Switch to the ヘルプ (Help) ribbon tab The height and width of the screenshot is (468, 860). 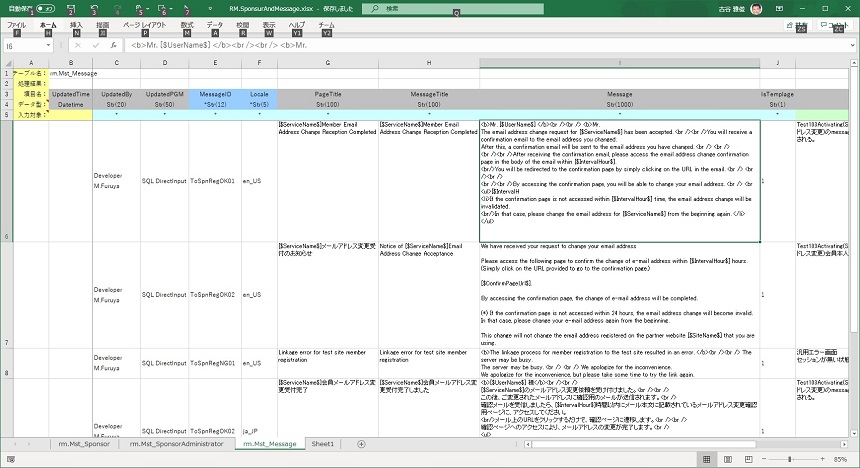click(x=297, y=25)
